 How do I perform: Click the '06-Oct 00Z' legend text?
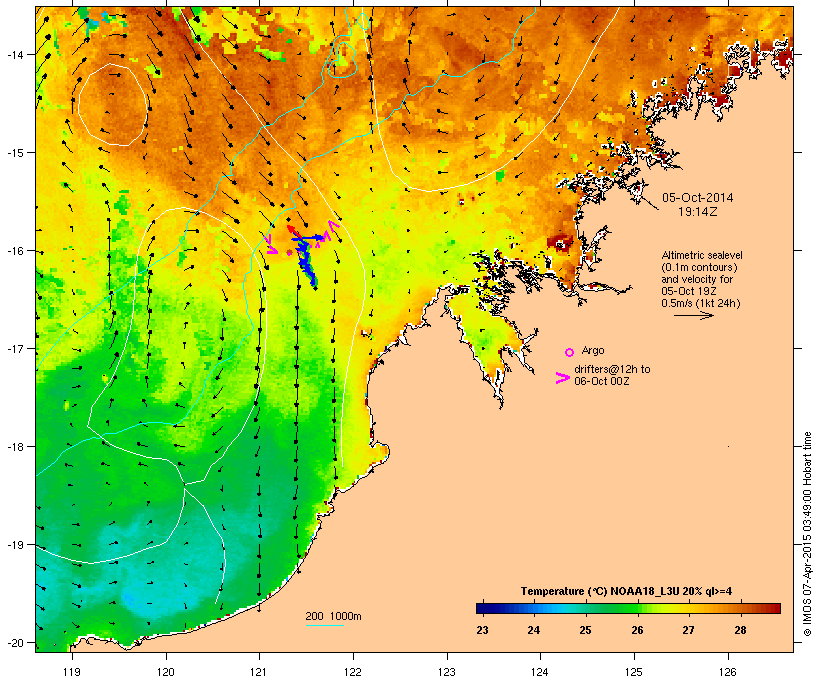601,381
